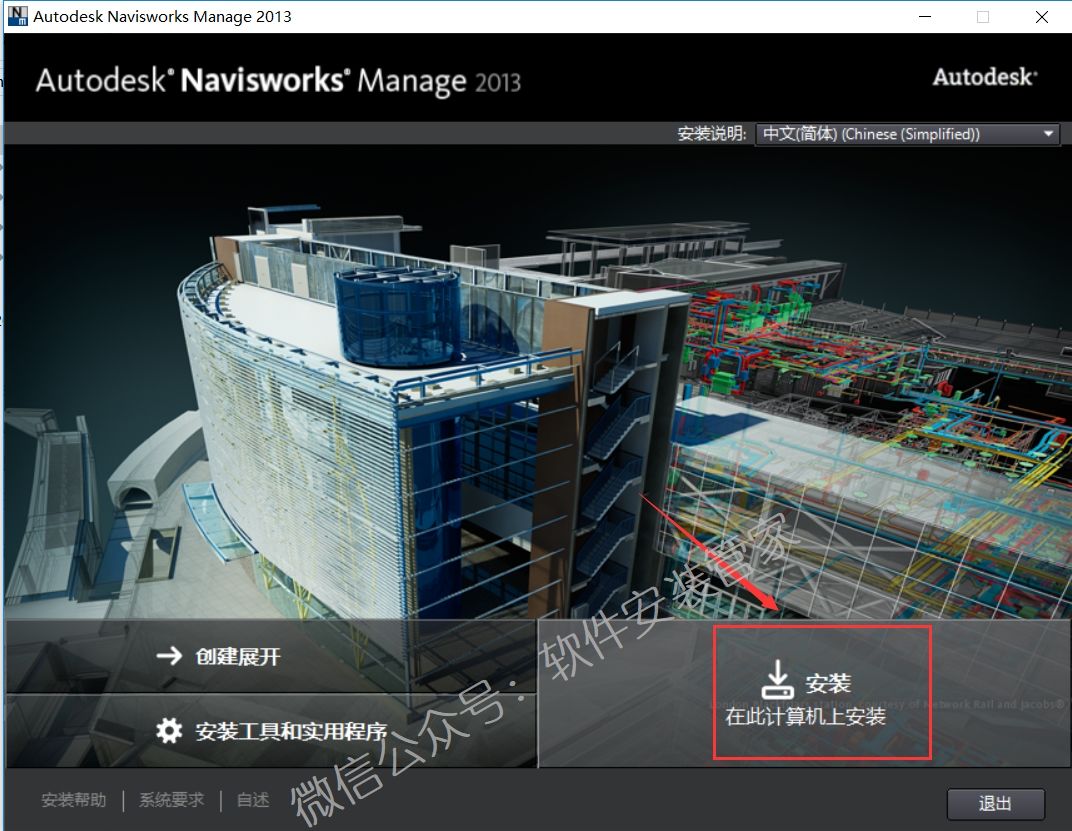Minimize the installer window
1072x831 pixels.
[924, 17]
